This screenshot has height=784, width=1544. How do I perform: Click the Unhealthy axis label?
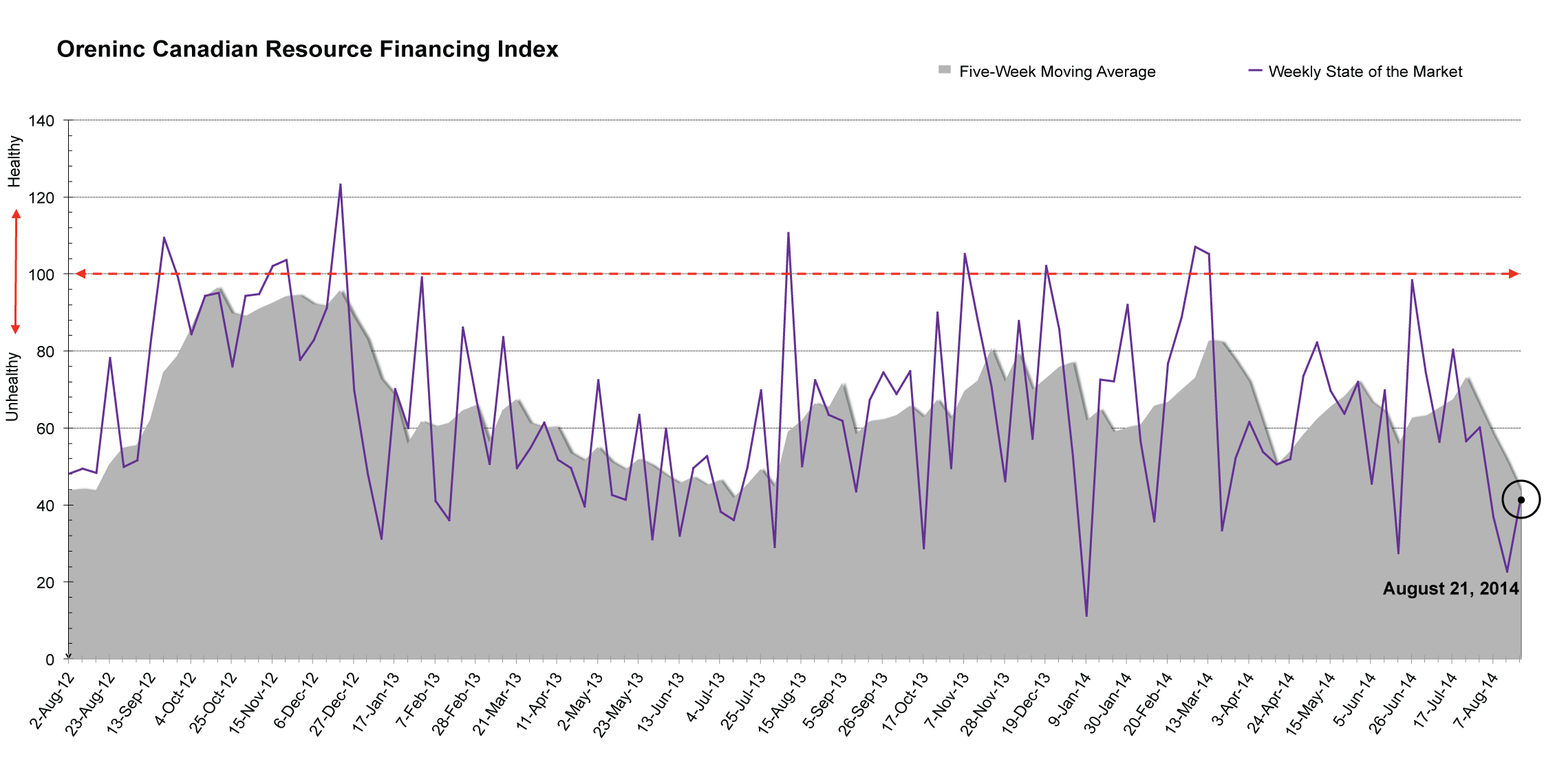click(12, 386)
